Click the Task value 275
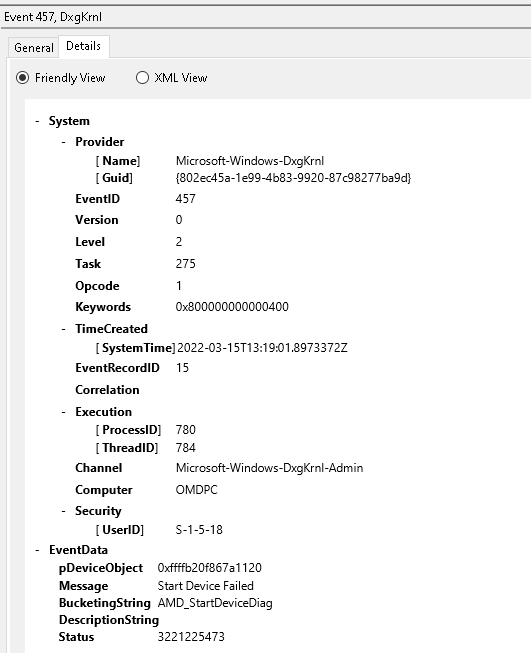 pyautogui.click(x=185, y=264)
